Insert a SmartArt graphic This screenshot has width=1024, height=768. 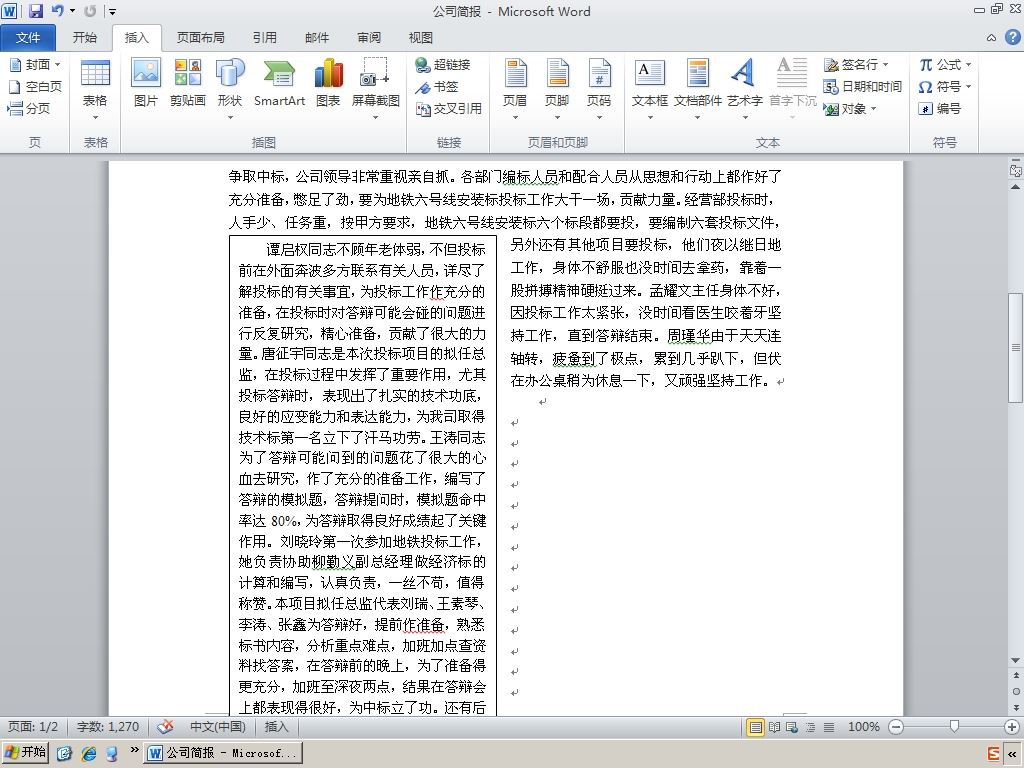tap(280, 82)
